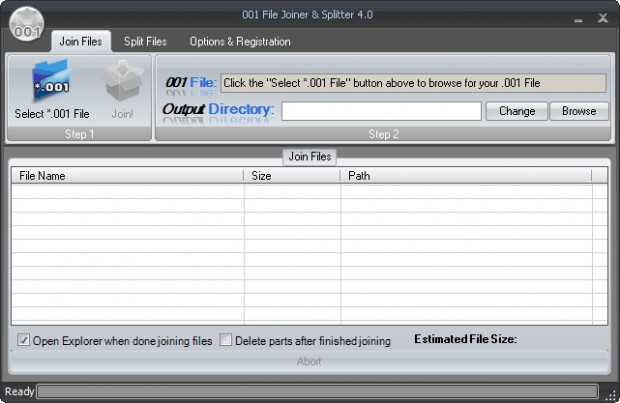The image size is (620, 403).
Task: Click the Browse button
Action: [x=579, y=111]
